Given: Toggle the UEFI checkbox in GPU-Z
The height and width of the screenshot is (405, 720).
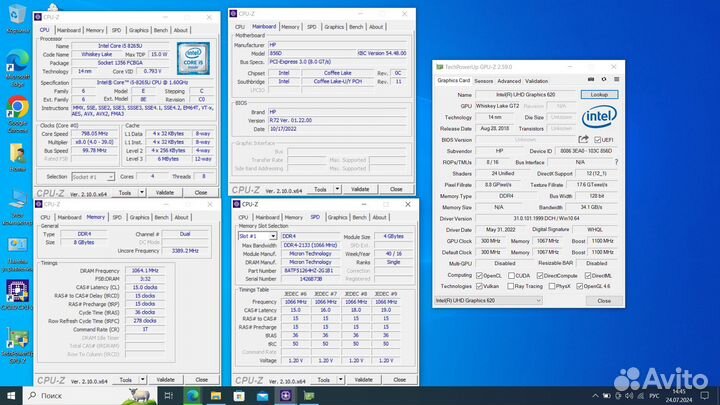Looking at the screenshot, I should (597, 140).
